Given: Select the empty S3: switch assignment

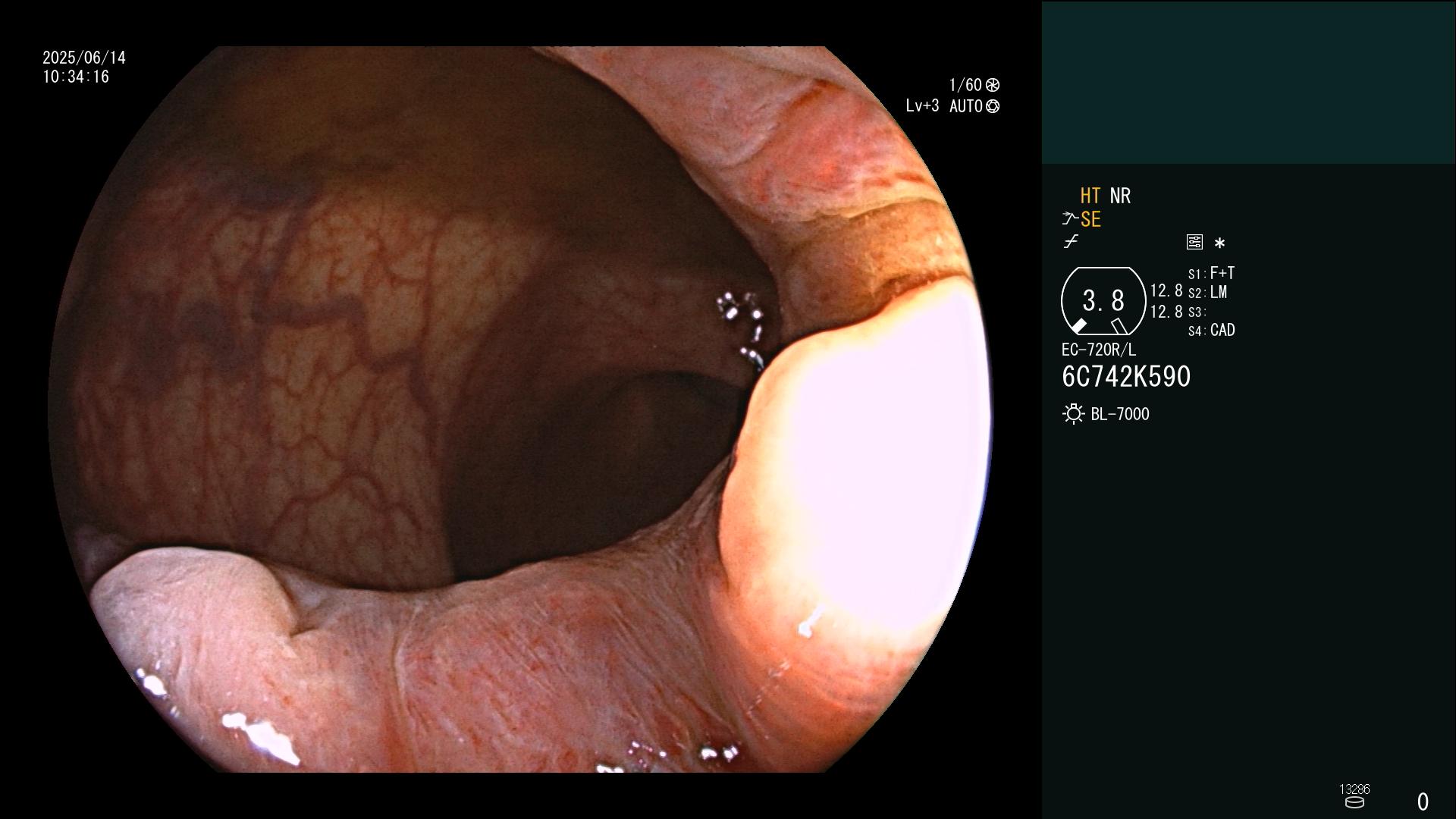Looking at the screenshot, I should pyautogui.click(x=1197, y=312).
